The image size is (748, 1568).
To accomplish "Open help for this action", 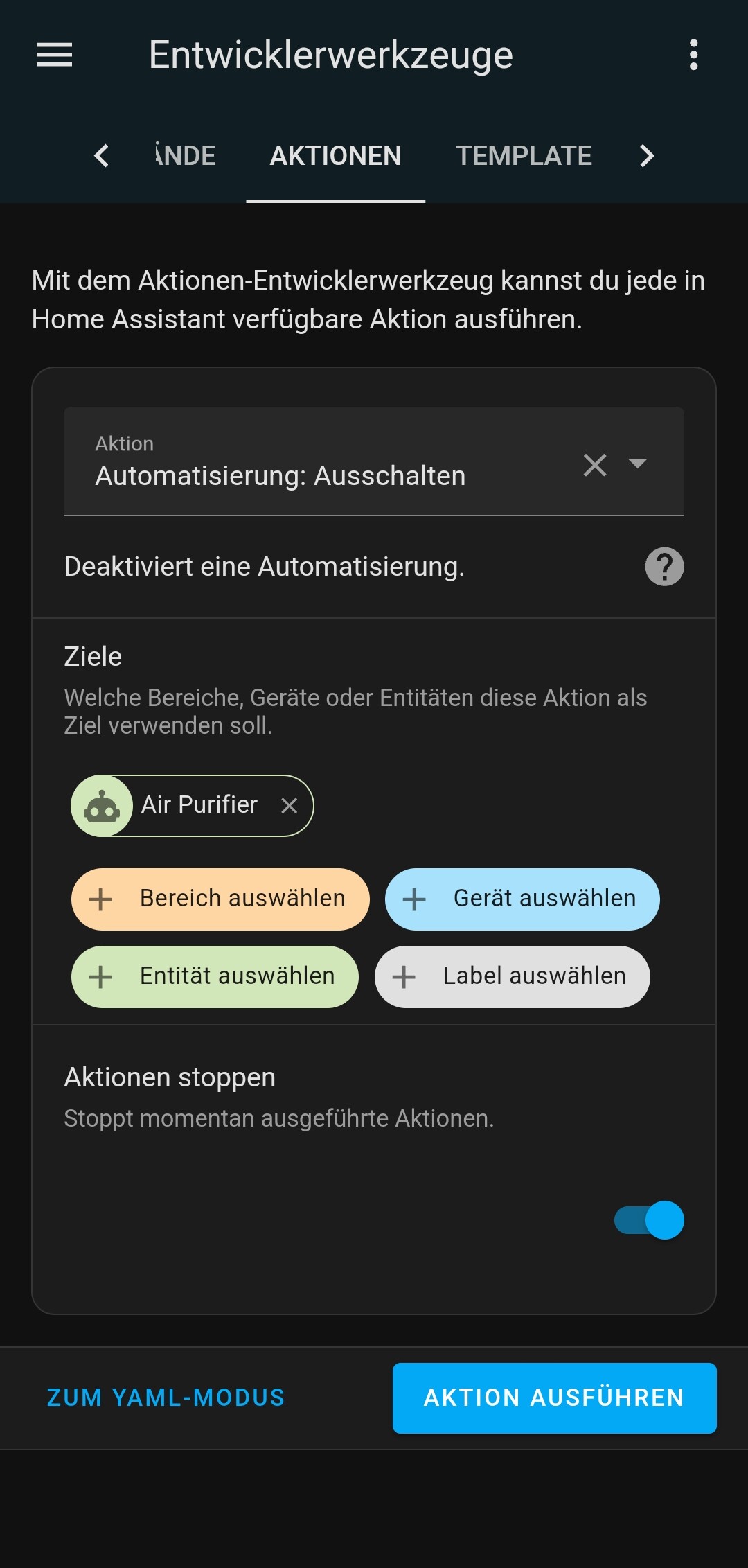I will coord(664,567).
